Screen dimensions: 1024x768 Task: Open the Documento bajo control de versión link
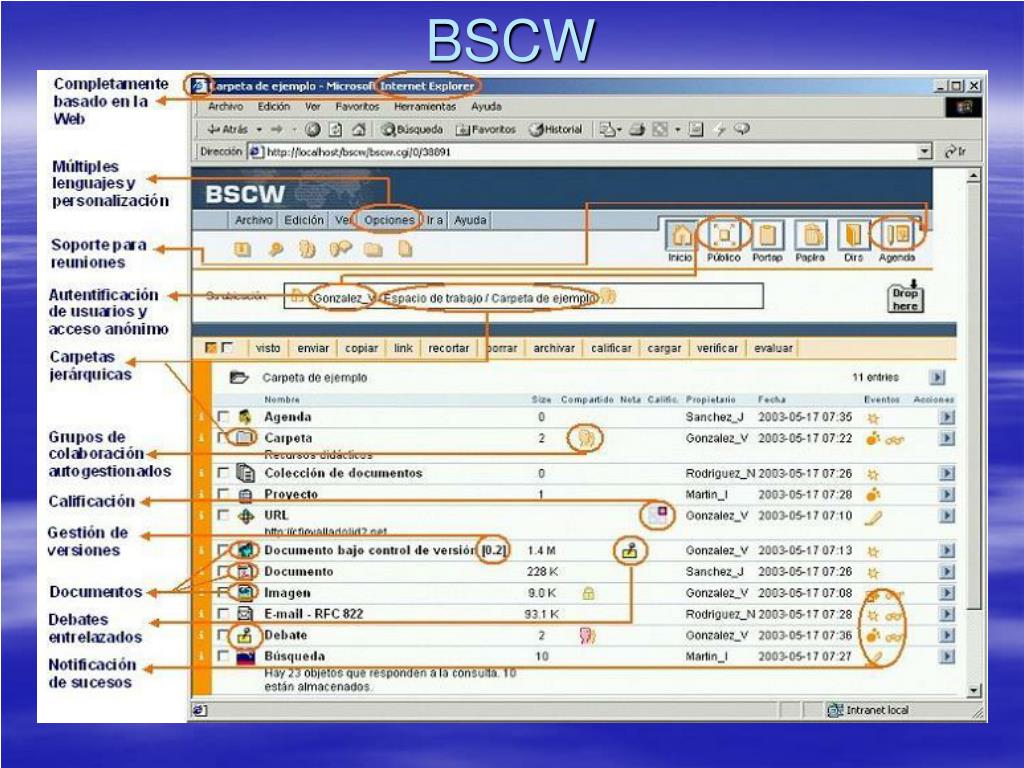(x=370, y=551)
